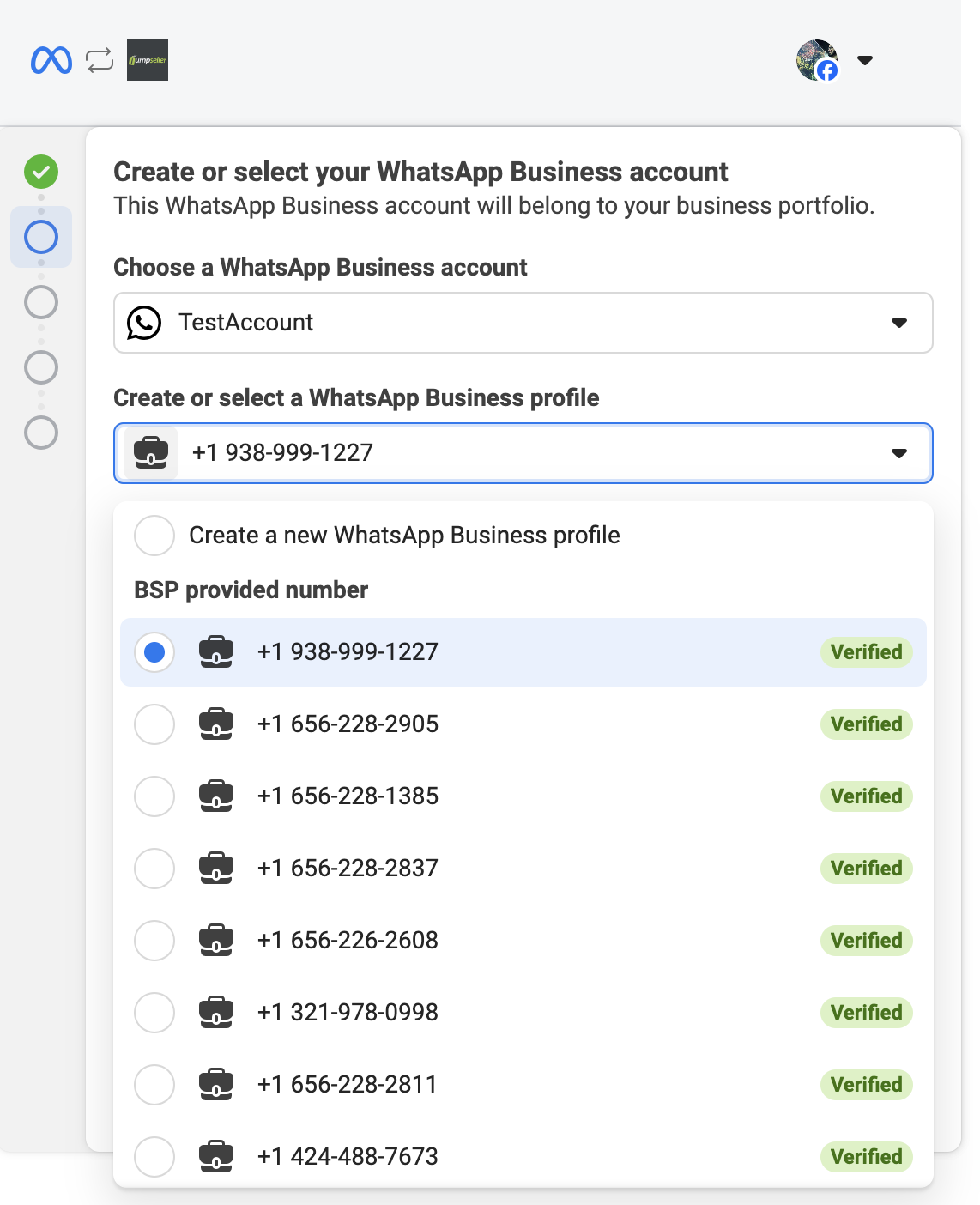Click the Choose a WhatsApp Business account label
Image resolution: width=980 pixels, height=1205 pixels.
pyautogui.click(x=320, y=268)
